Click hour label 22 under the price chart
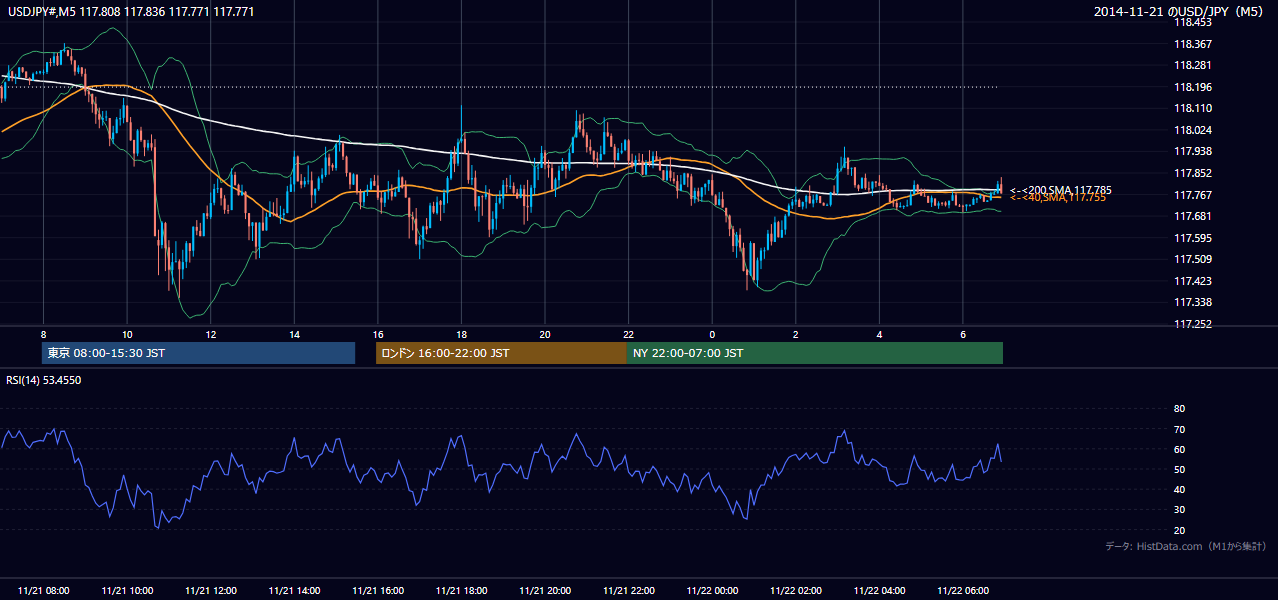Screen dimensions: 1278x600 coord(629,333)
